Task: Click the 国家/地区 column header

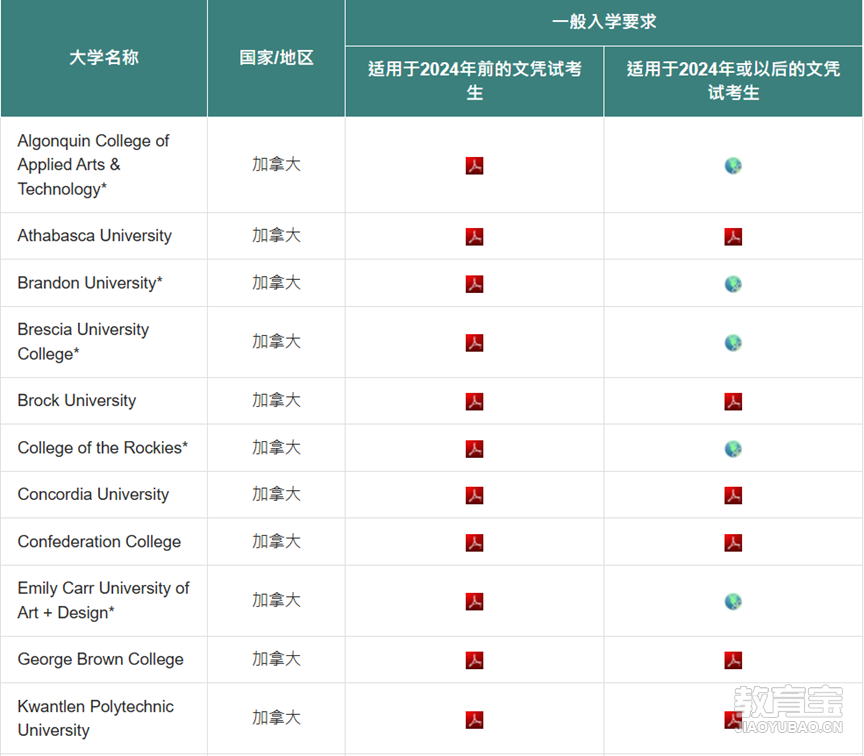Action: (276, 57)
